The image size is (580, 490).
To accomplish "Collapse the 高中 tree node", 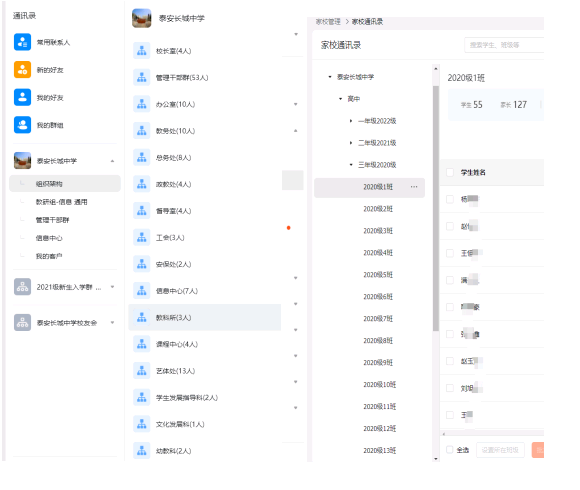I will click(x=340, y=99).
